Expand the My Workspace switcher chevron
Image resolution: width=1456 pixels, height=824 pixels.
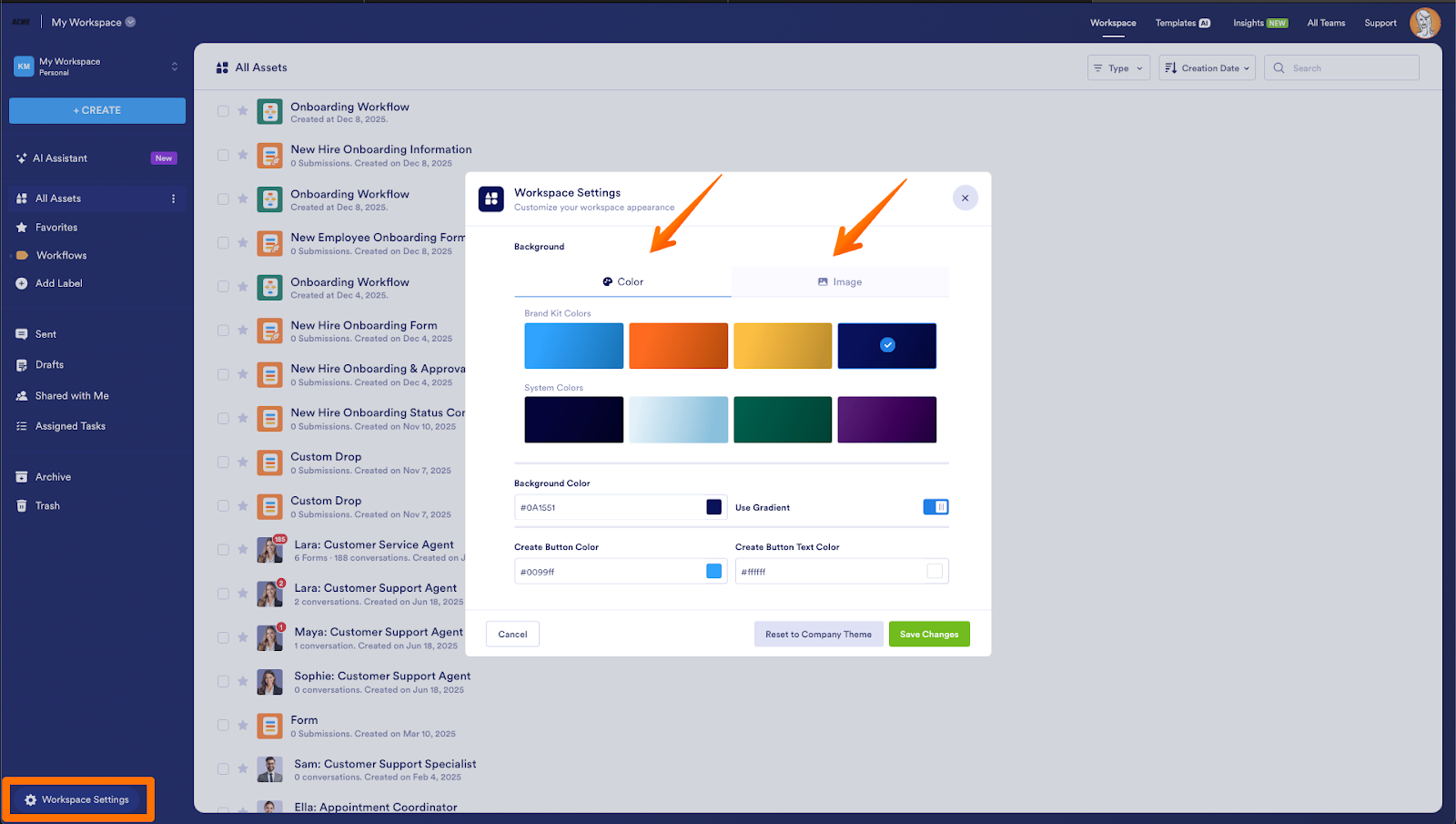tap(174, 66)
